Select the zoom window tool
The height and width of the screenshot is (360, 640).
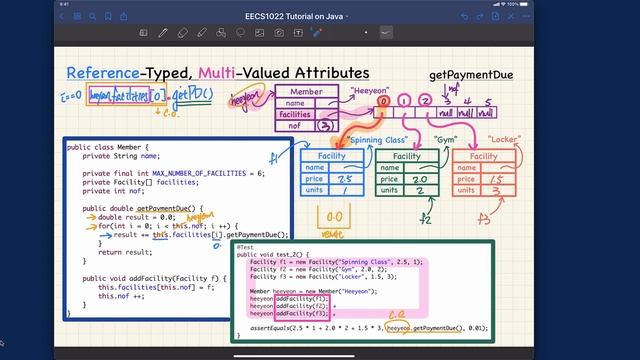[143, 33]
